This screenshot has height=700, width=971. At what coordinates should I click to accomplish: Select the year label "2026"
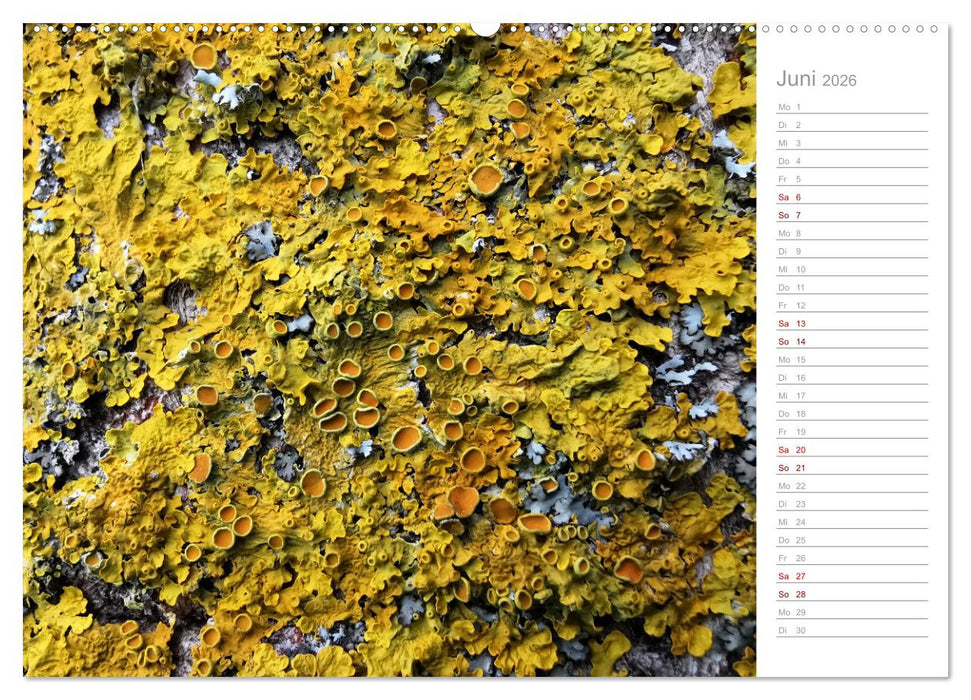click(840, 79)
